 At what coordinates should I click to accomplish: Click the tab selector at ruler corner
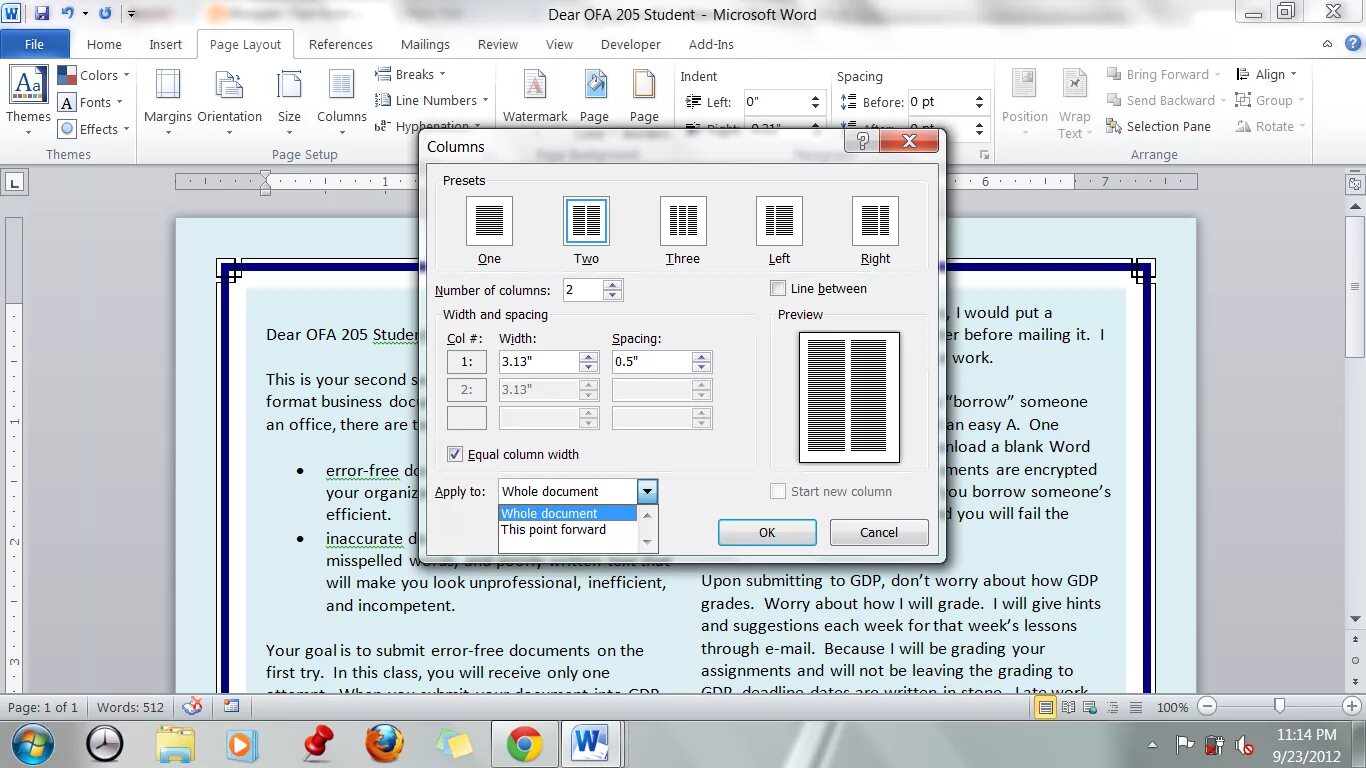[15, 182]
